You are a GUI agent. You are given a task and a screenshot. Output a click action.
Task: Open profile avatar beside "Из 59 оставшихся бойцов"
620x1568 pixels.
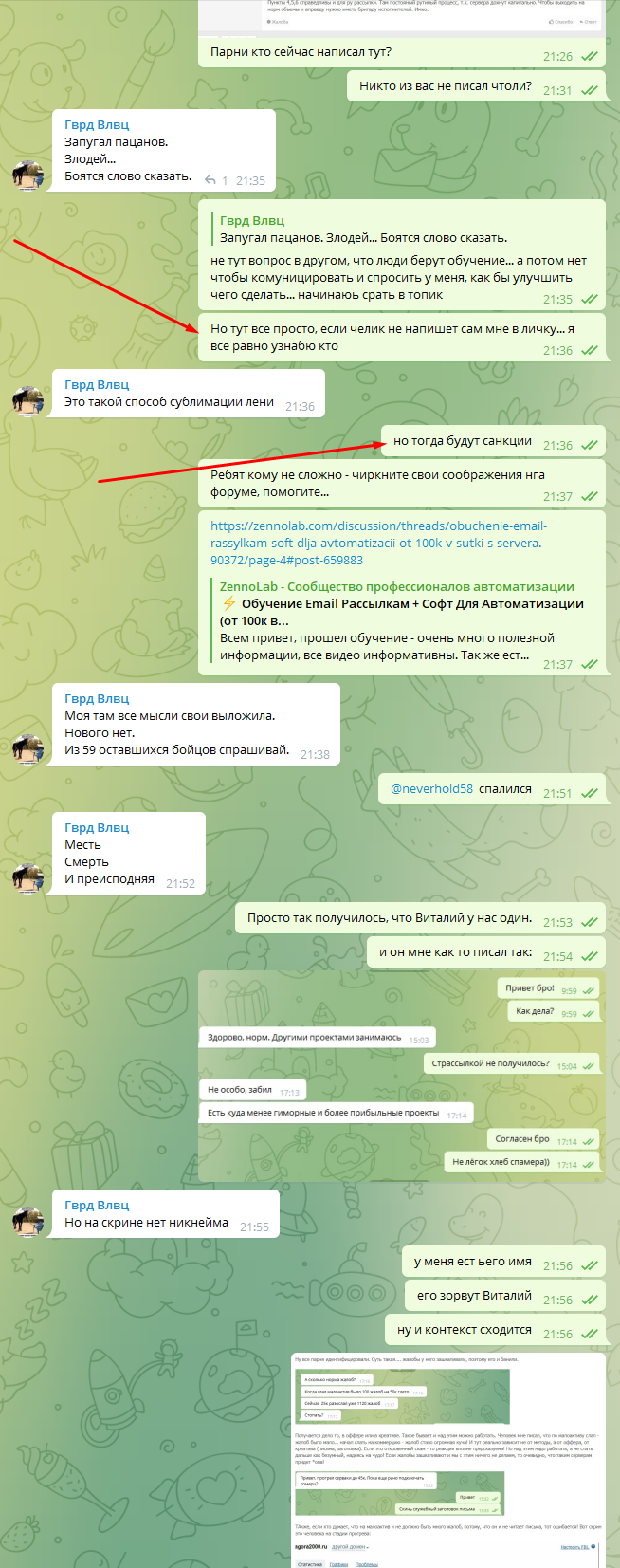pos(28,749)
